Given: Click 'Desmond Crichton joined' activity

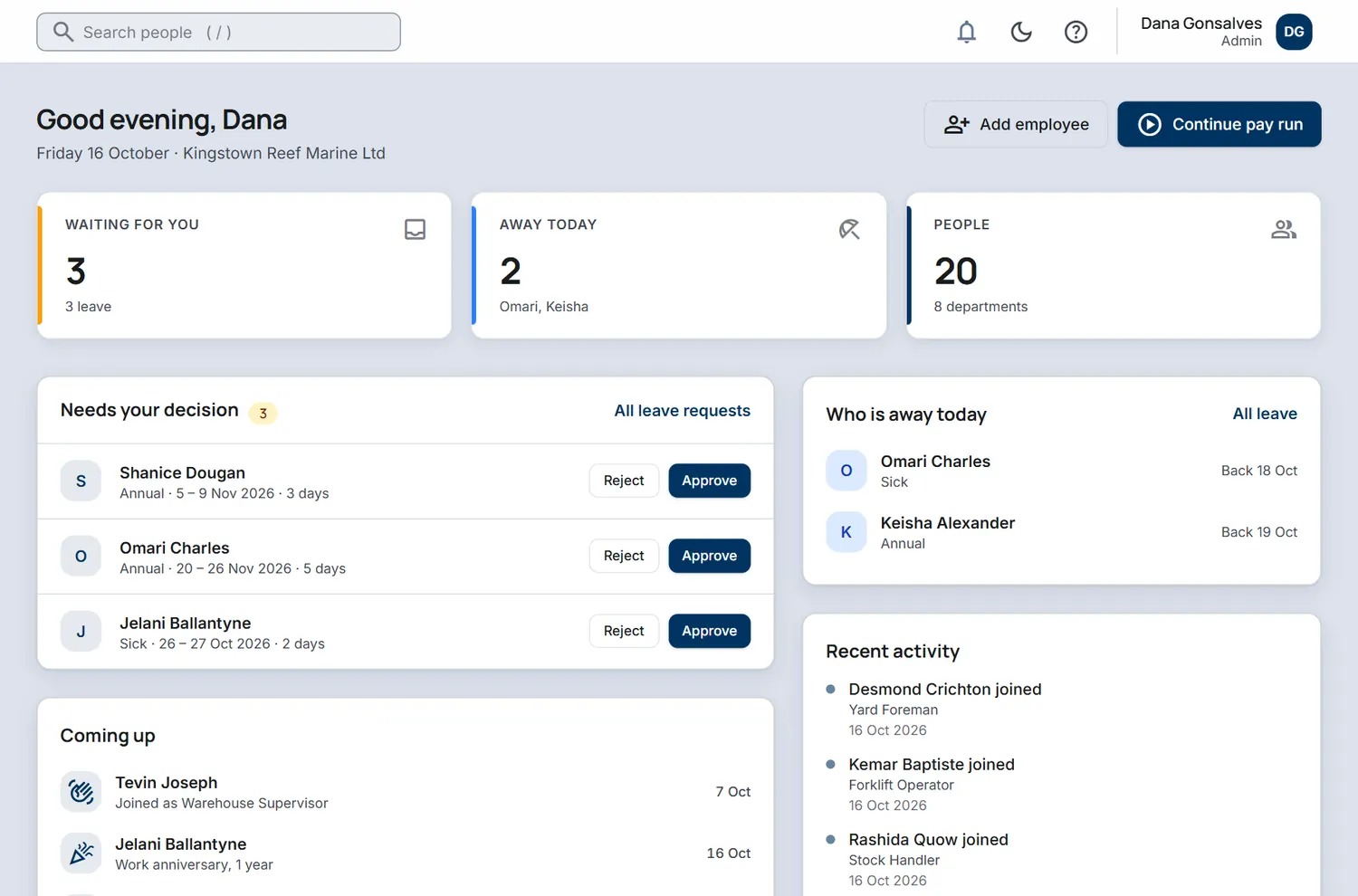Looking at the screenshot, I should 945,690.
